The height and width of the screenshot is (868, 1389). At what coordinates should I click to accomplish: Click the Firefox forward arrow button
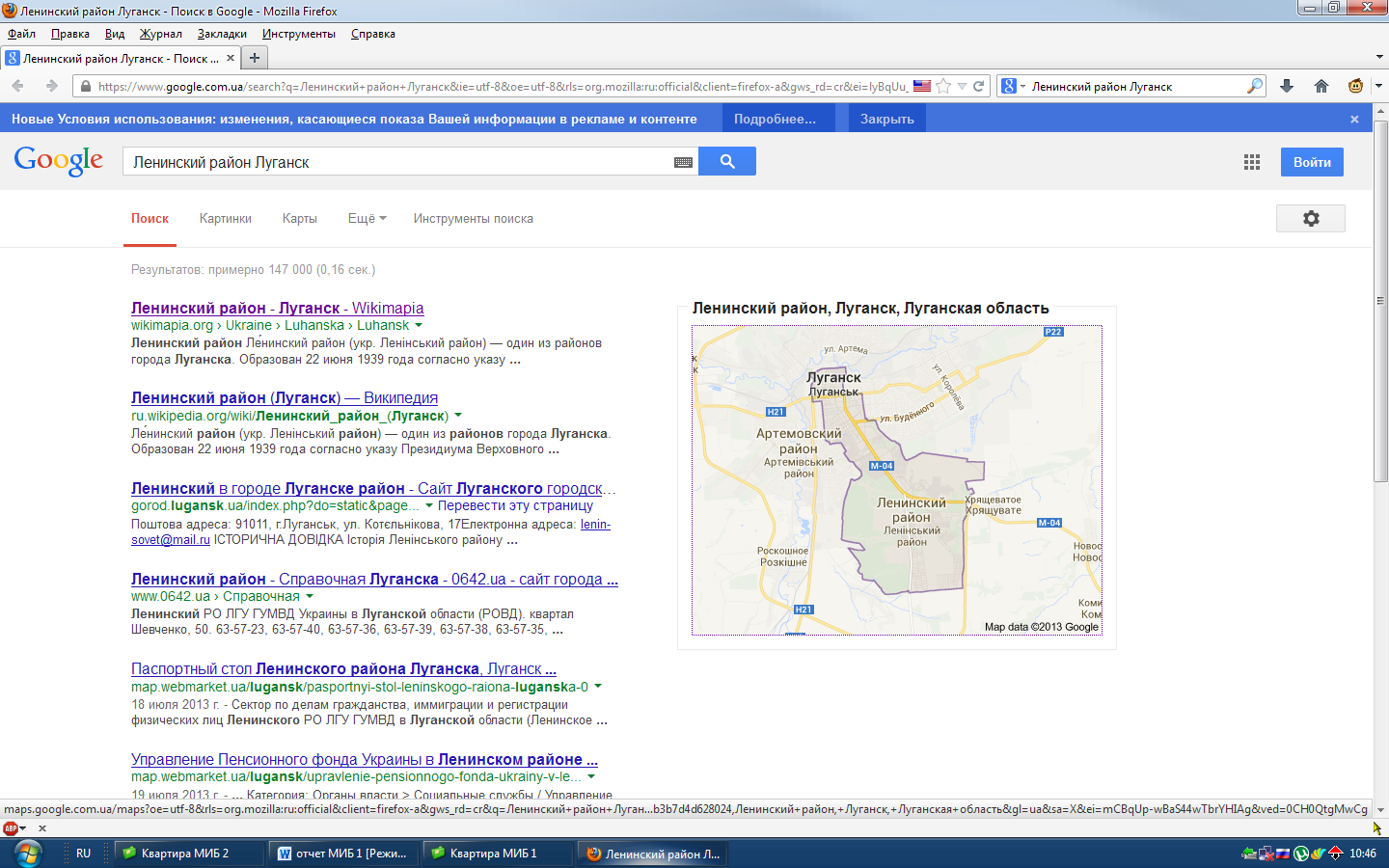click(51, 86)
